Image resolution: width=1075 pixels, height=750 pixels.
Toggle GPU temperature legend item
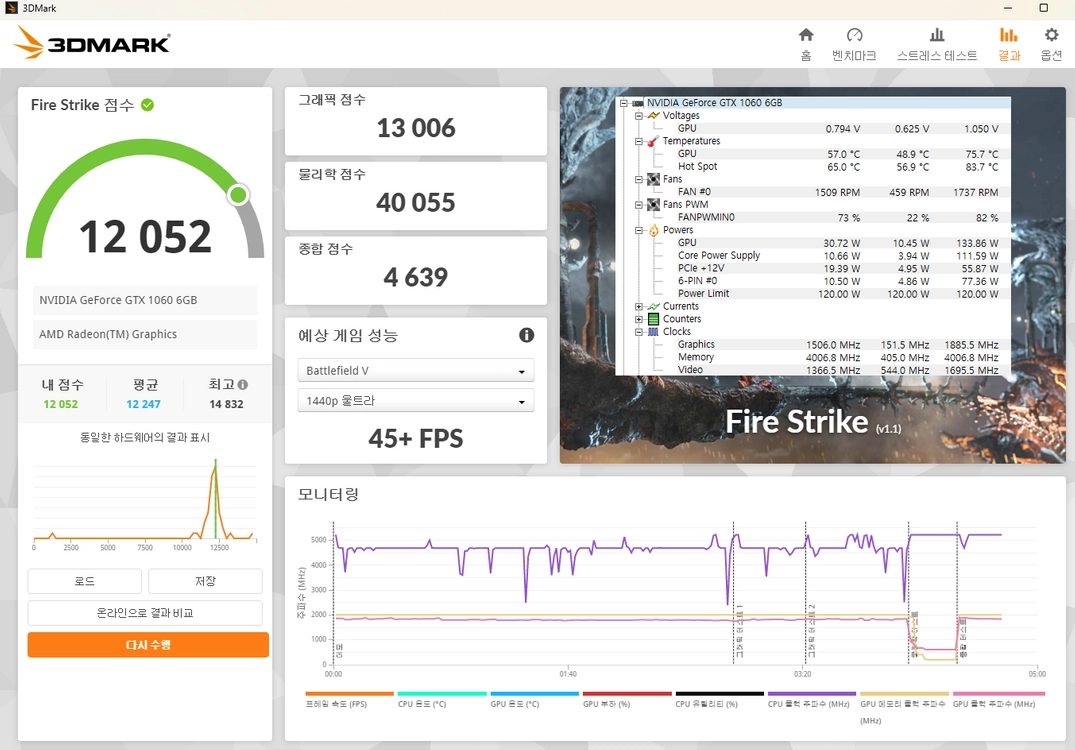pyautogui.click(x=534, y=701)
